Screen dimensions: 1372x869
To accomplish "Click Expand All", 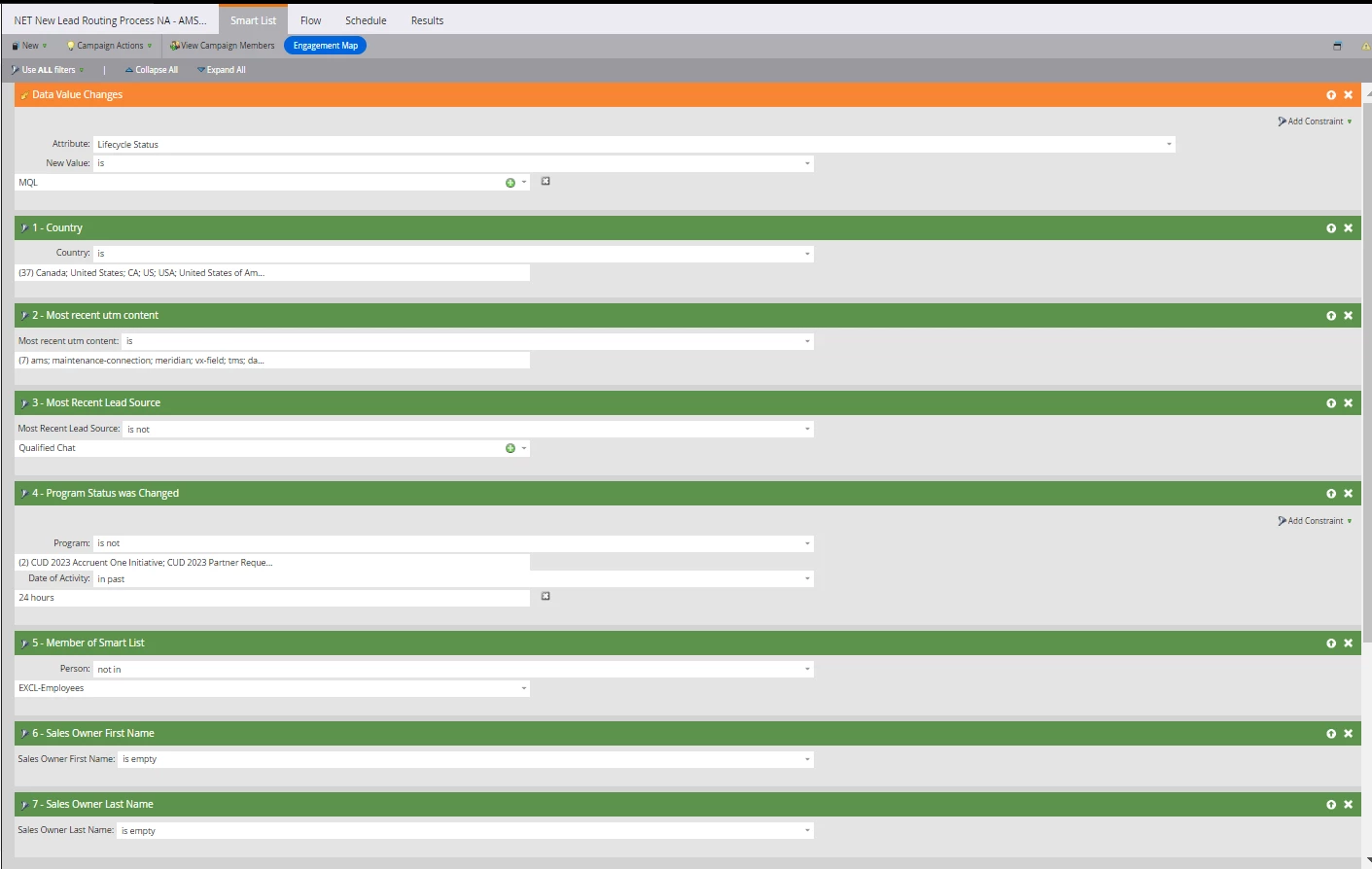I will 222,70.
